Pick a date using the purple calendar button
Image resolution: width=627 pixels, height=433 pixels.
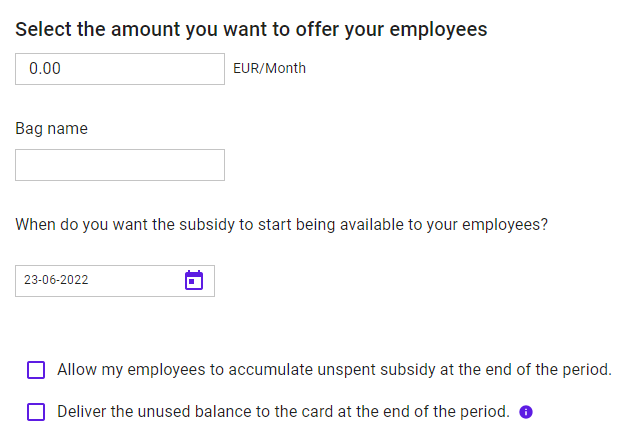[x=194, y=280]
